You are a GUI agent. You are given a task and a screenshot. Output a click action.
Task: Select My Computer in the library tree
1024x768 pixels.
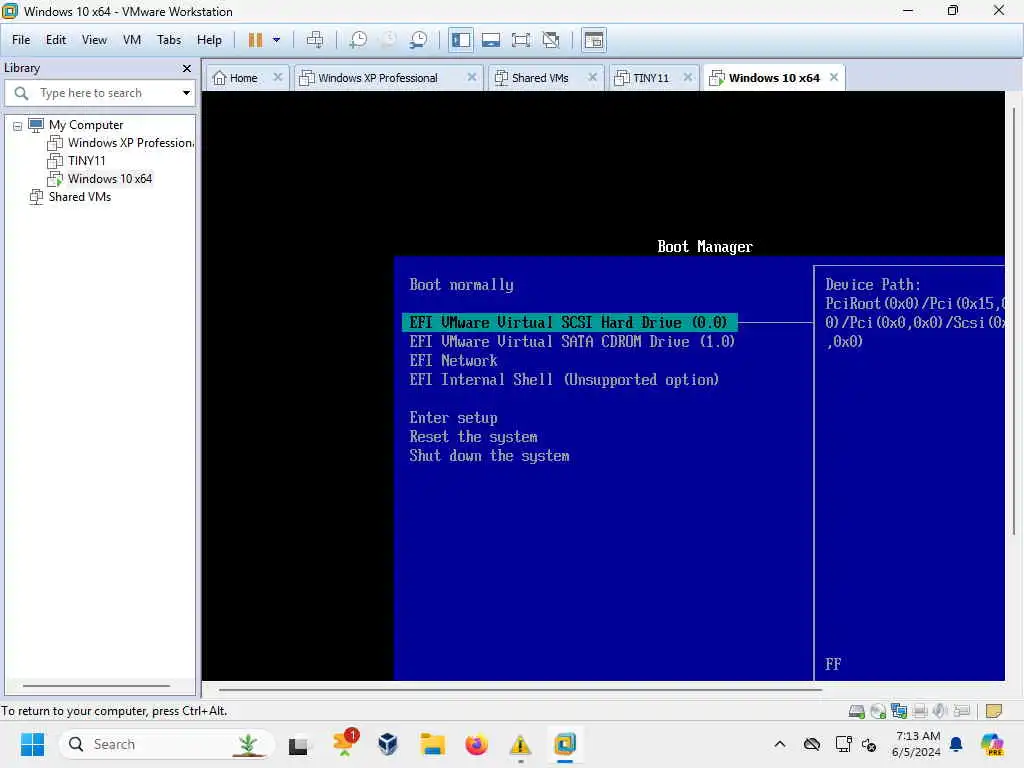[x=86, y=125]
